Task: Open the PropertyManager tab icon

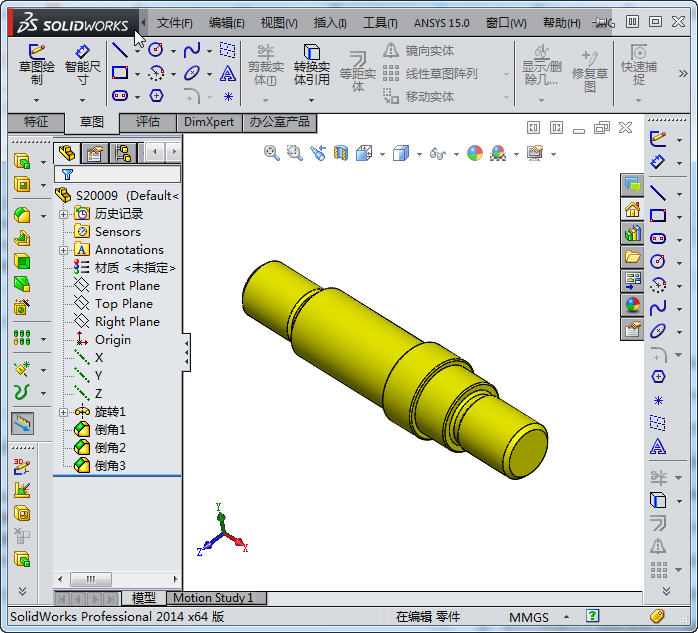Action: click(x=95, y=153)
